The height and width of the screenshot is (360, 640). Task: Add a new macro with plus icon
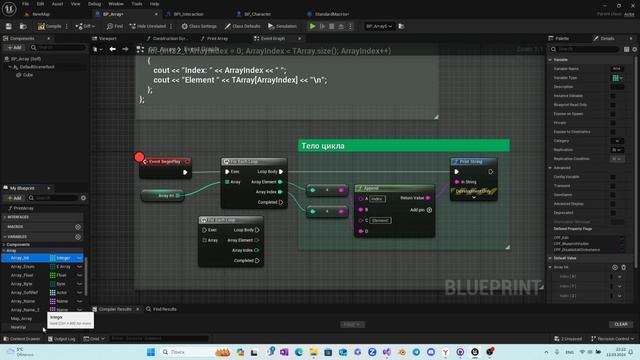tap(78, 227)
